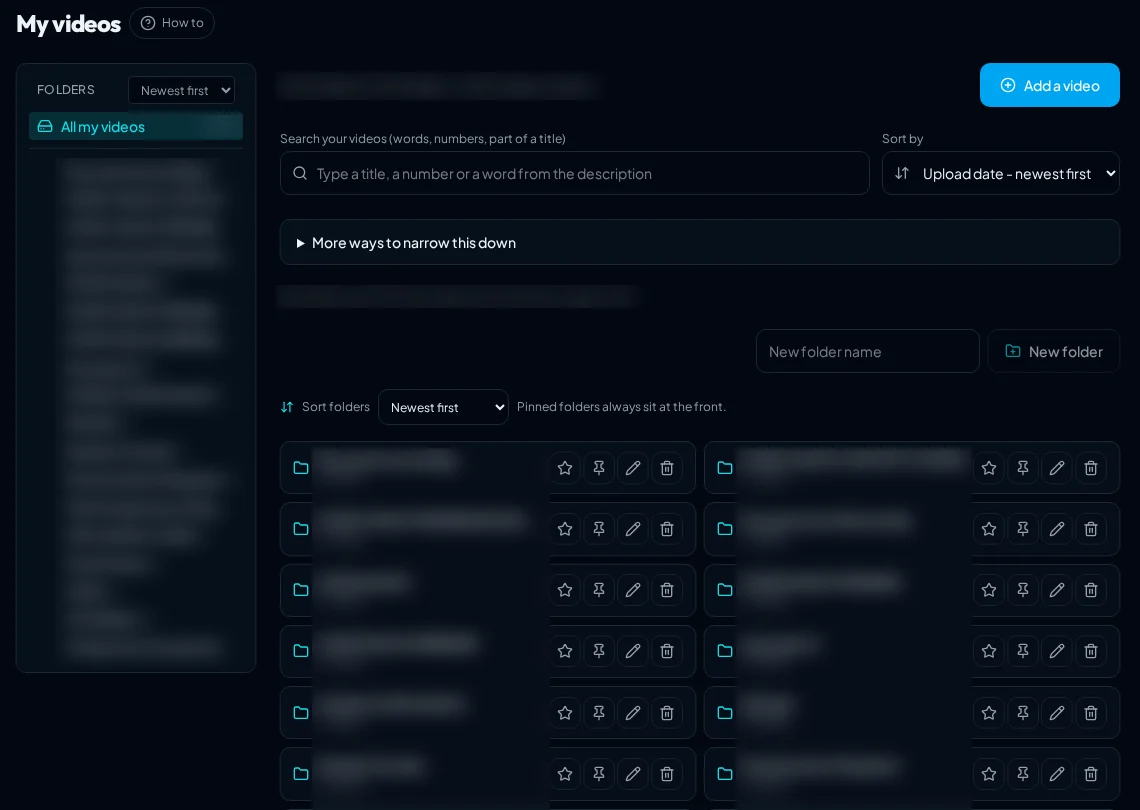Delete the second folder in right column
Viewport: 1140px width, 810px height.
click(x=1091, y=529)
